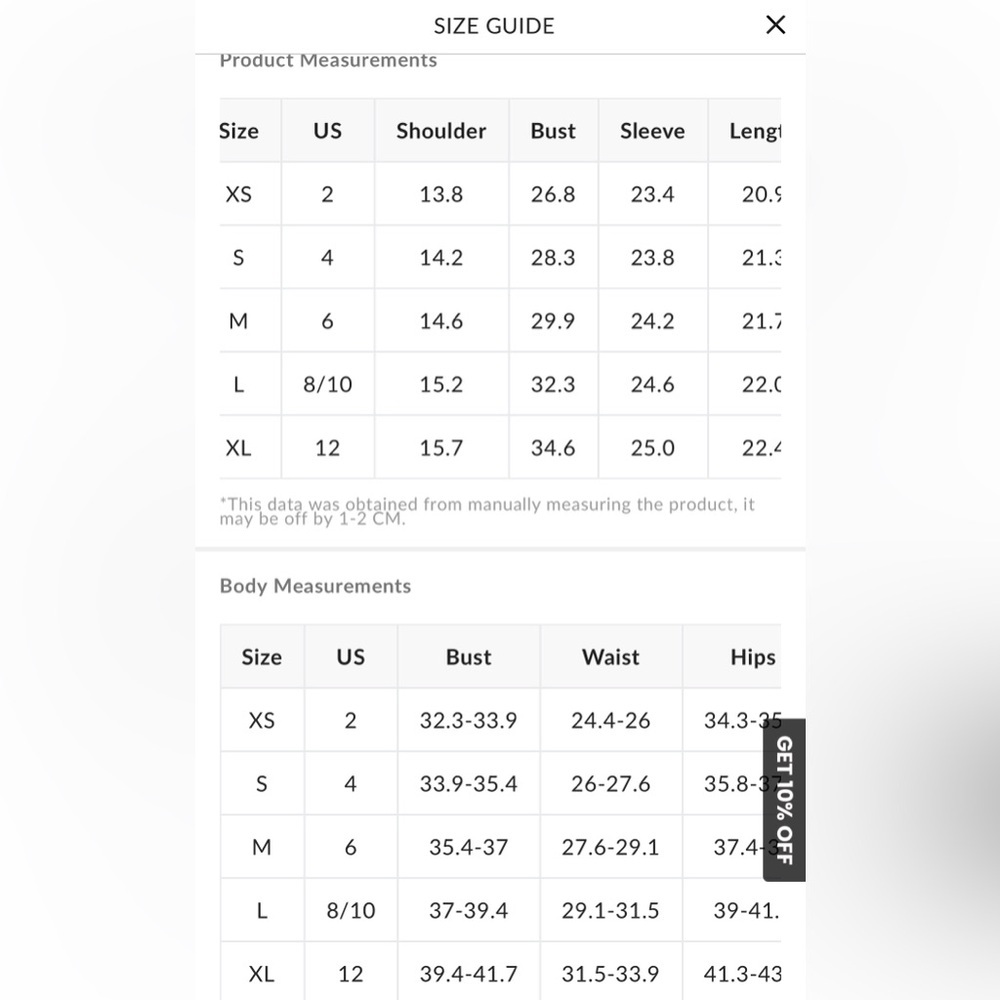Click the 39.4-41.7 bust range cell
The image size is (1000, 1000).
pos(468,973)
